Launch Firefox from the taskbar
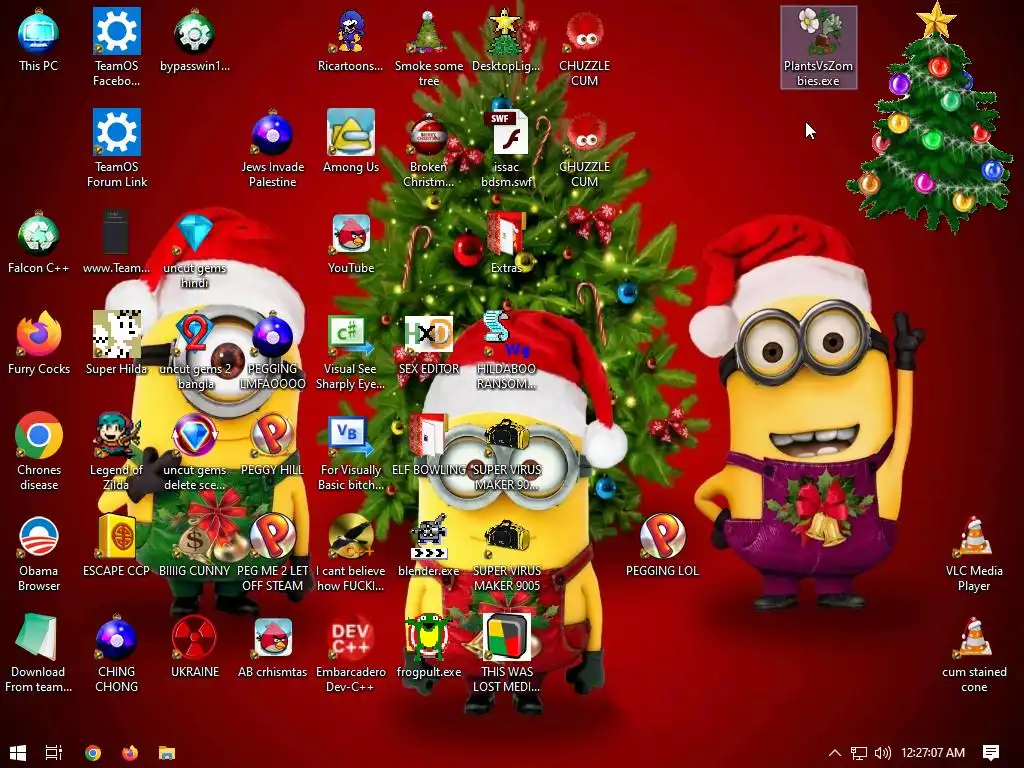 click(x=130, y=753)
